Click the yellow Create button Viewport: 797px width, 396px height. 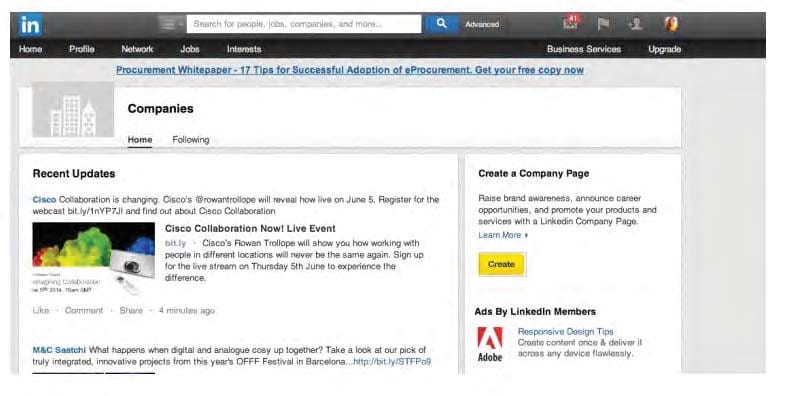[x=502, y=264]
